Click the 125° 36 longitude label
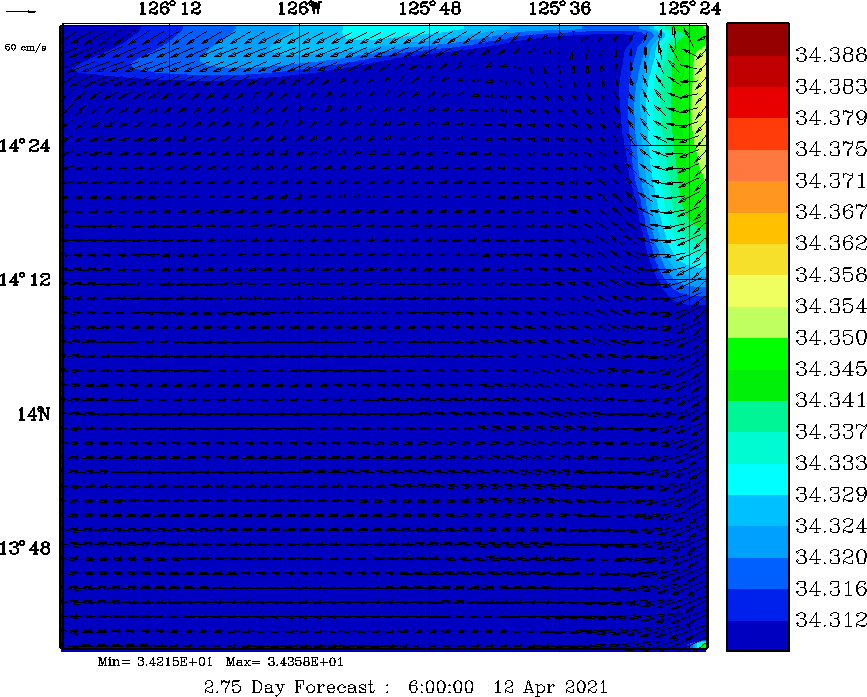The height and width of the screenshot is (697, 867). (560, 8)
